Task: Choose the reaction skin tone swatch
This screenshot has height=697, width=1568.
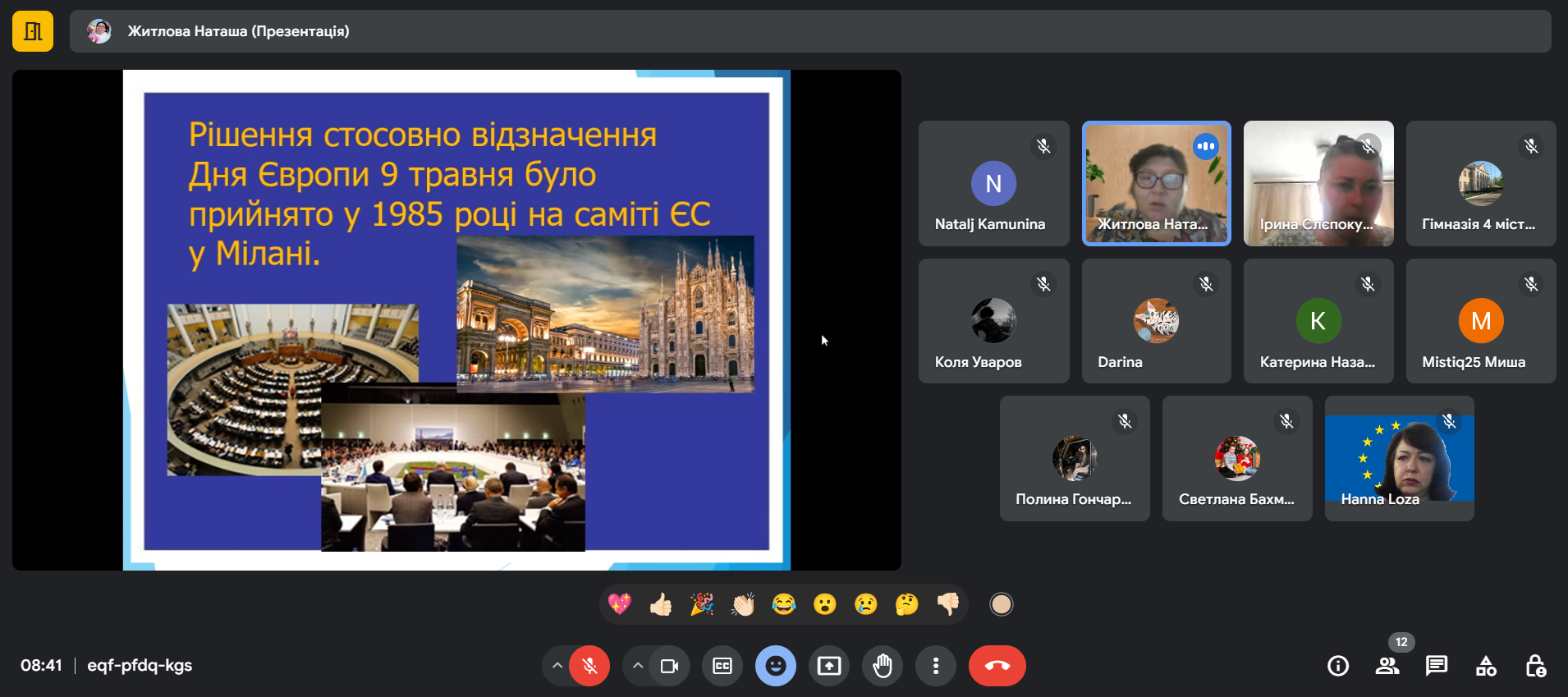Action: point(1001,605)
